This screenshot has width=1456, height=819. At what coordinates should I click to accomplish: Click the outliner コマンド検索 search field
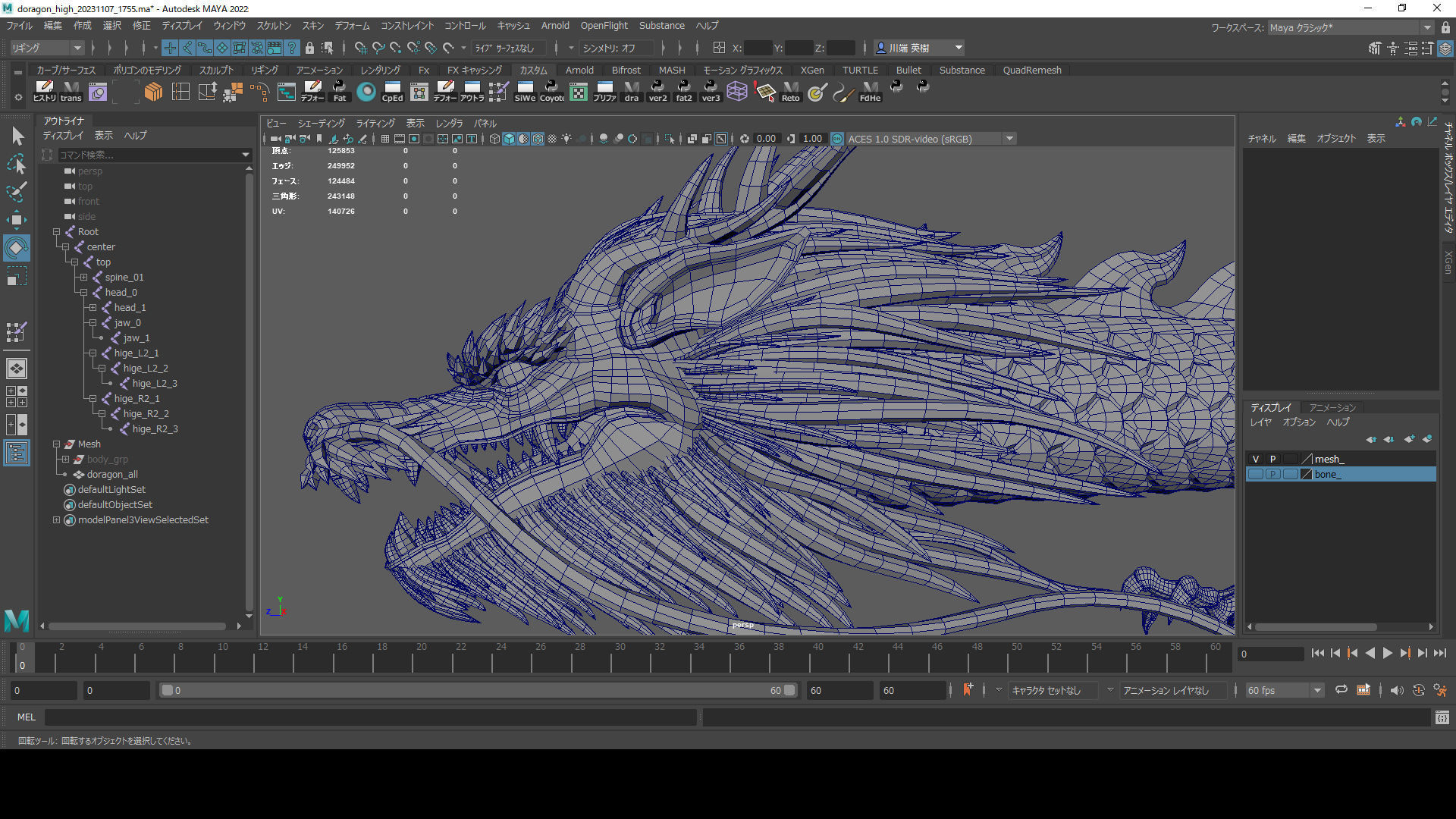154,155
